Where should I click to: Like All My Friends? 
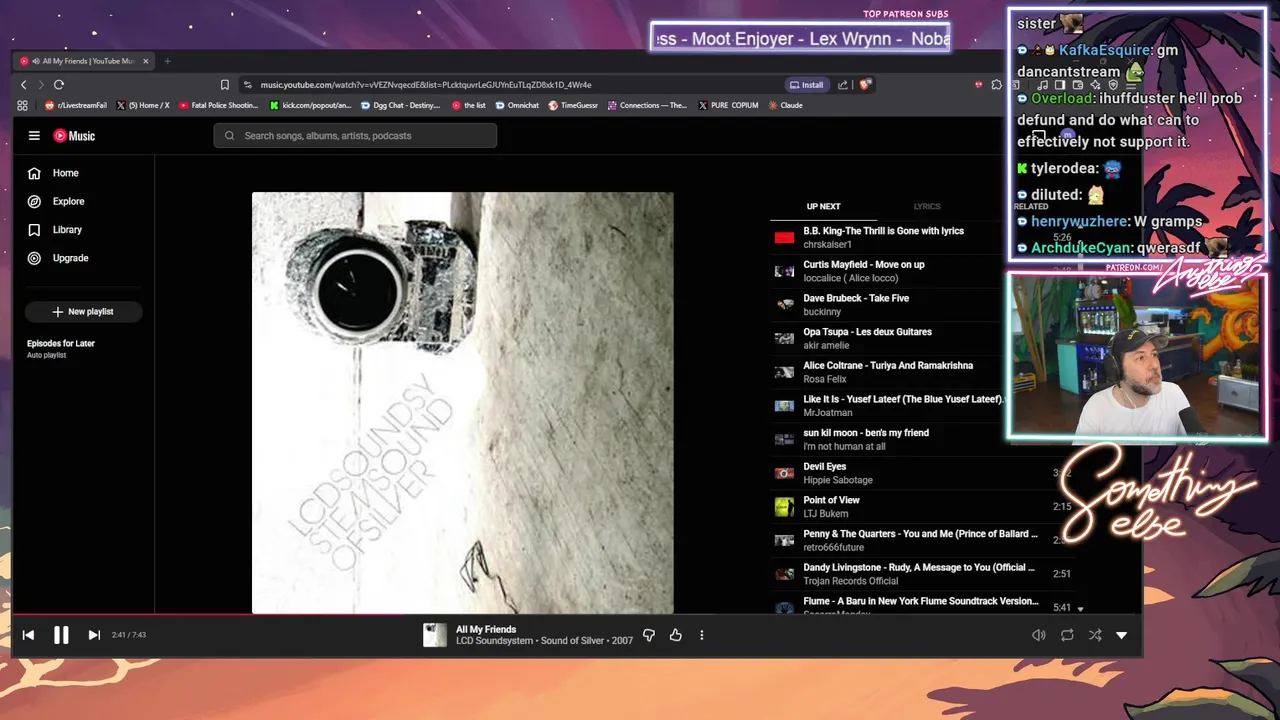[676, 635]
